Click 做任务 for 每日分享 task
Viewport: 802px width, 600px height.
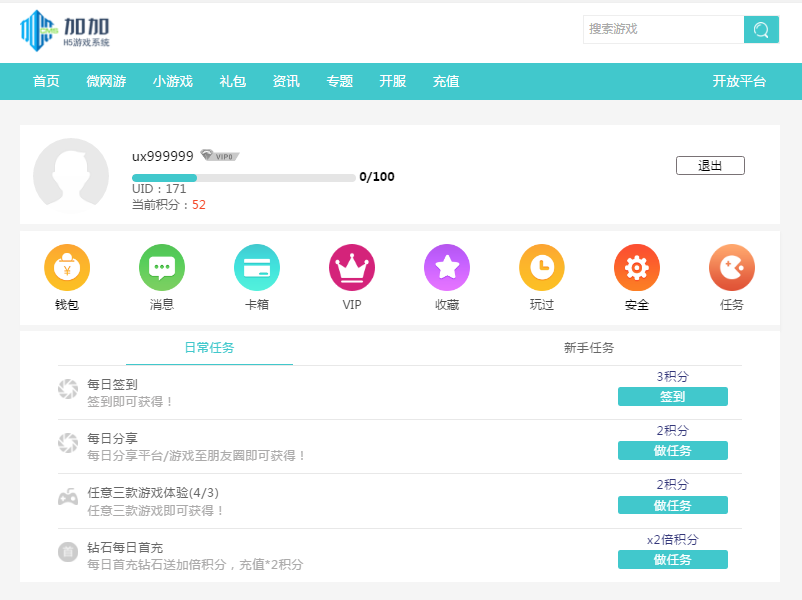pyautogui.click(x=672, y=451)
